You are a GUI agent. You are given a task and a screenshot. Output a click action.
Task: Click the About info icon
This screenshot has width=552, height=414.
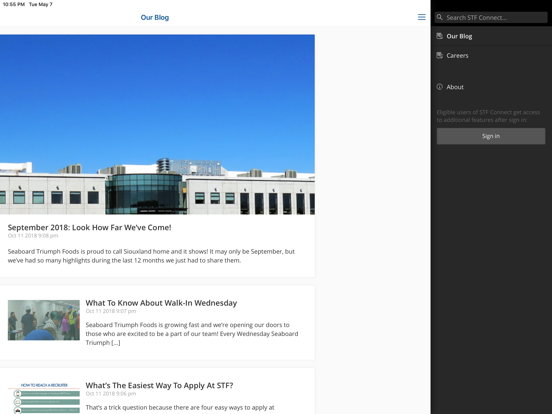[x=439, y=87]
